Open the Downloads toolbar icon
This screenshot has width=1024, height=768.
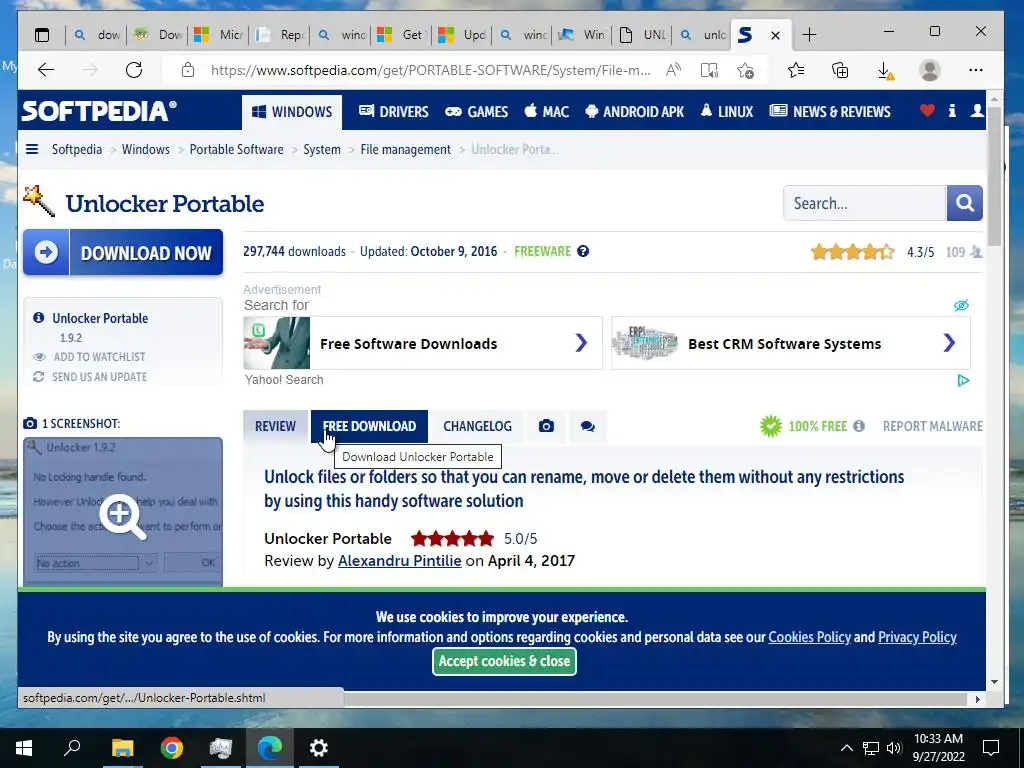point(885,71)
